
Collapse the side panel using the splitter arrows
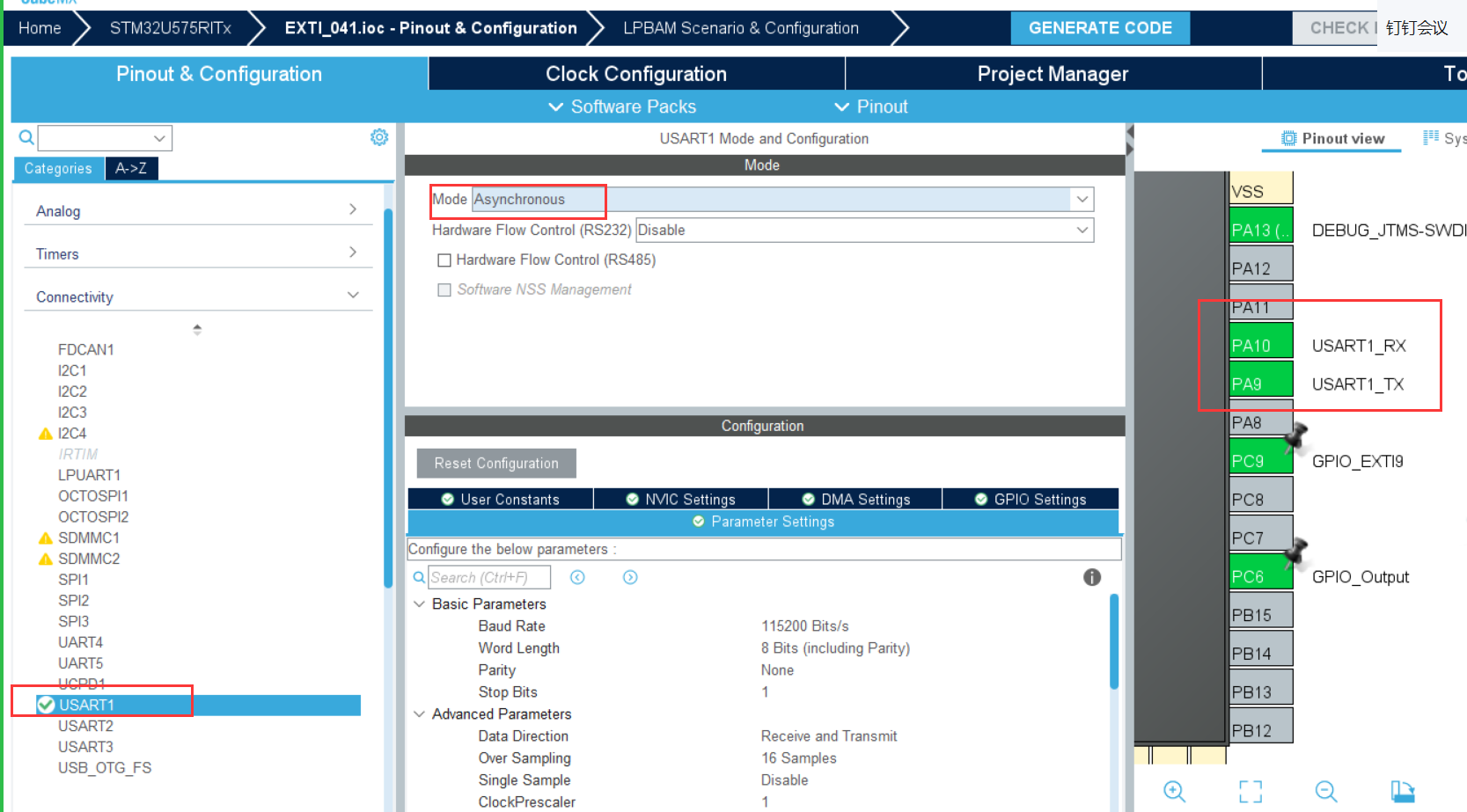point(1130,141)
